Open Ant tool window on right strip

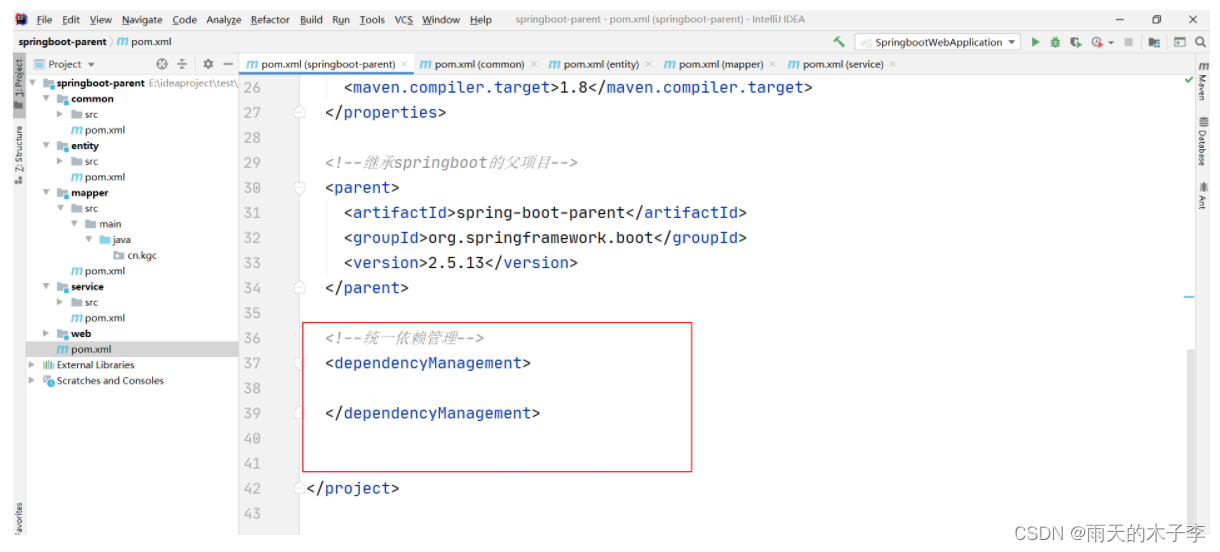click(x=1203, y=196)
